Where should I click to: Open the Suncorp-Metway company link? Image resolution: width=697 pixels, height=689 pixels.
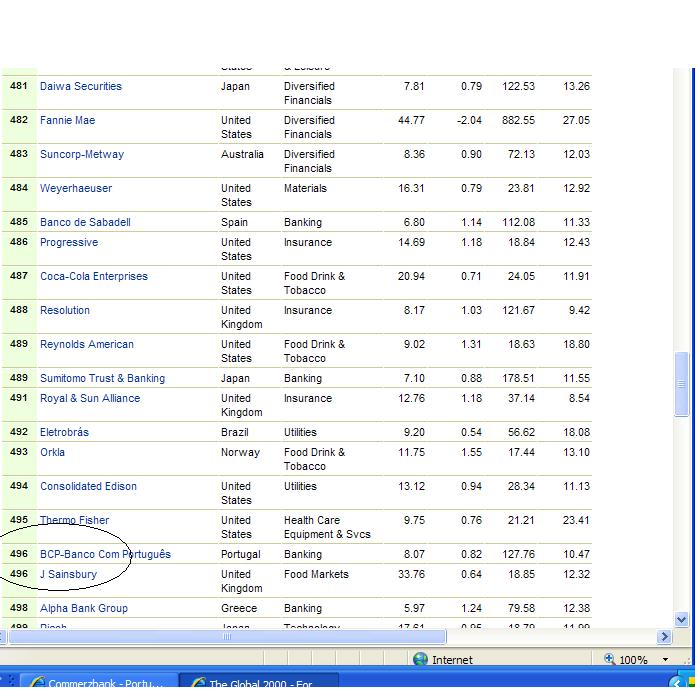(82, 154)
